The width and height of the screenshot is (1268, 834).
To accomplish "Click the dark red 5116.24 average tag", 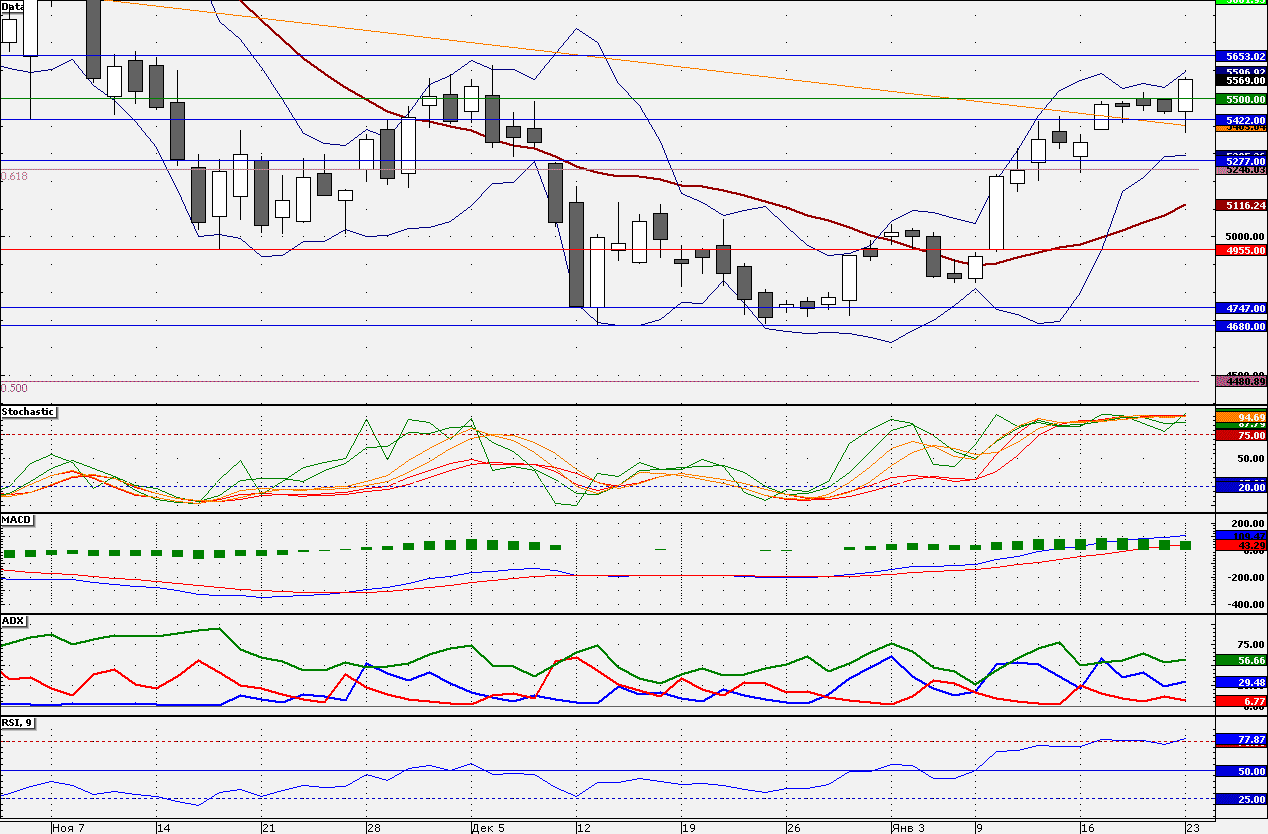I will [x=1240, y=205].
